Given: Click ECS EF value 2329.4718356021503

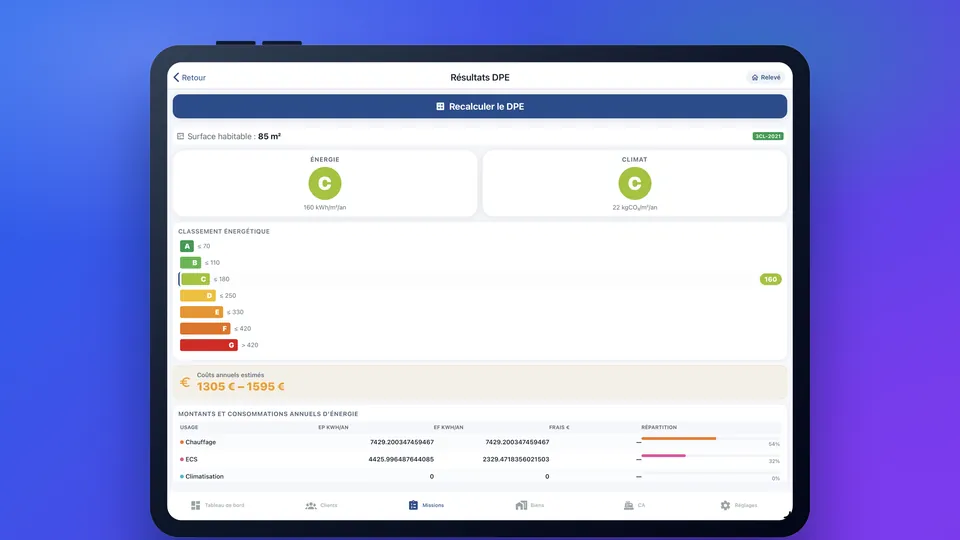Looking at the screenshot, I should (516, 459).
